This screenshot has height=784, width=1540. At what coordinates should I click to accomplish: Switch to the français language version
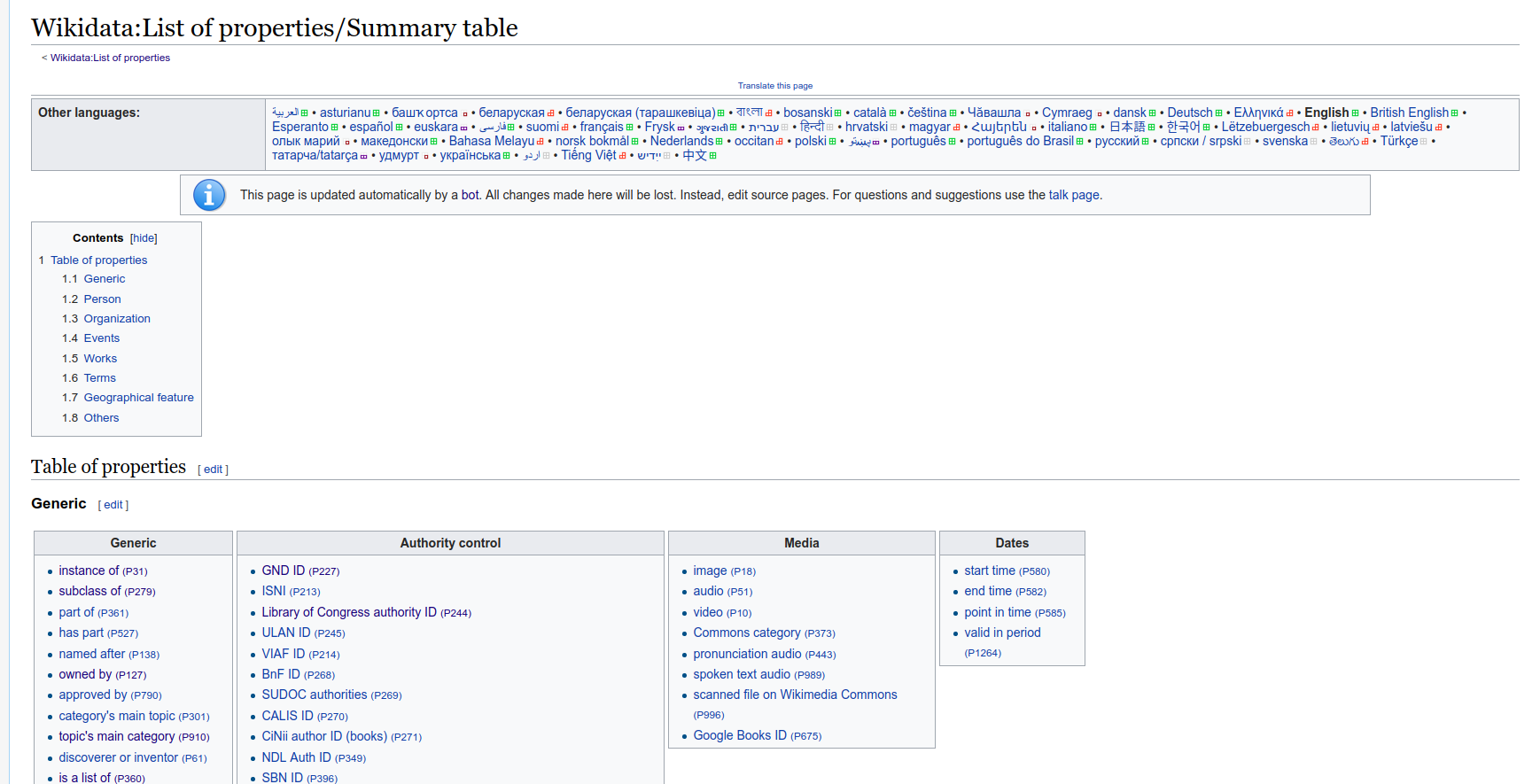[602, 128]
